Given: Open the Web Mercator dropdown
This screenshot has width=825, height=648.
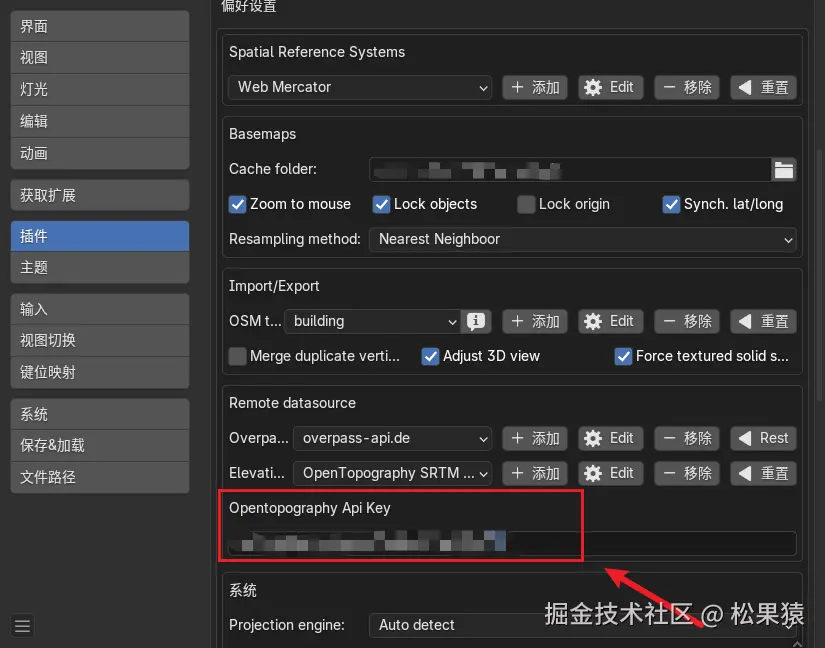Looking at the screenshot, I should [x=360, y=87].
